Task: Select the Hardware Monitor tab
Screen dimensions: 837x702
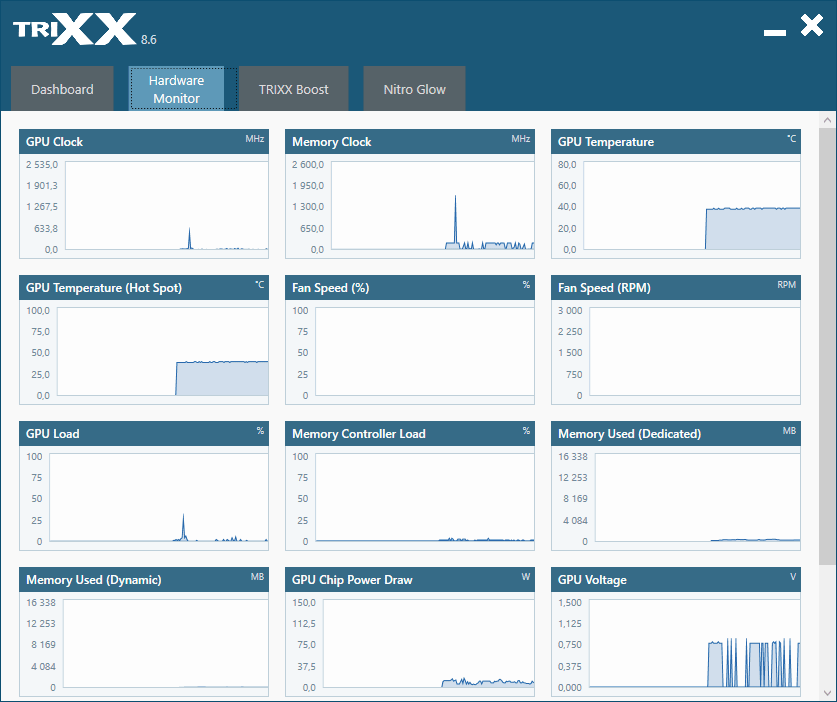Action: tap(176, 89)
